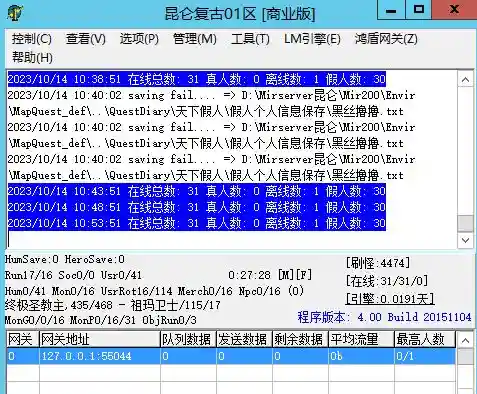Click the 0b average traffic cell
The height and width of the screenshot is (394, 477).
coord(361,356)
